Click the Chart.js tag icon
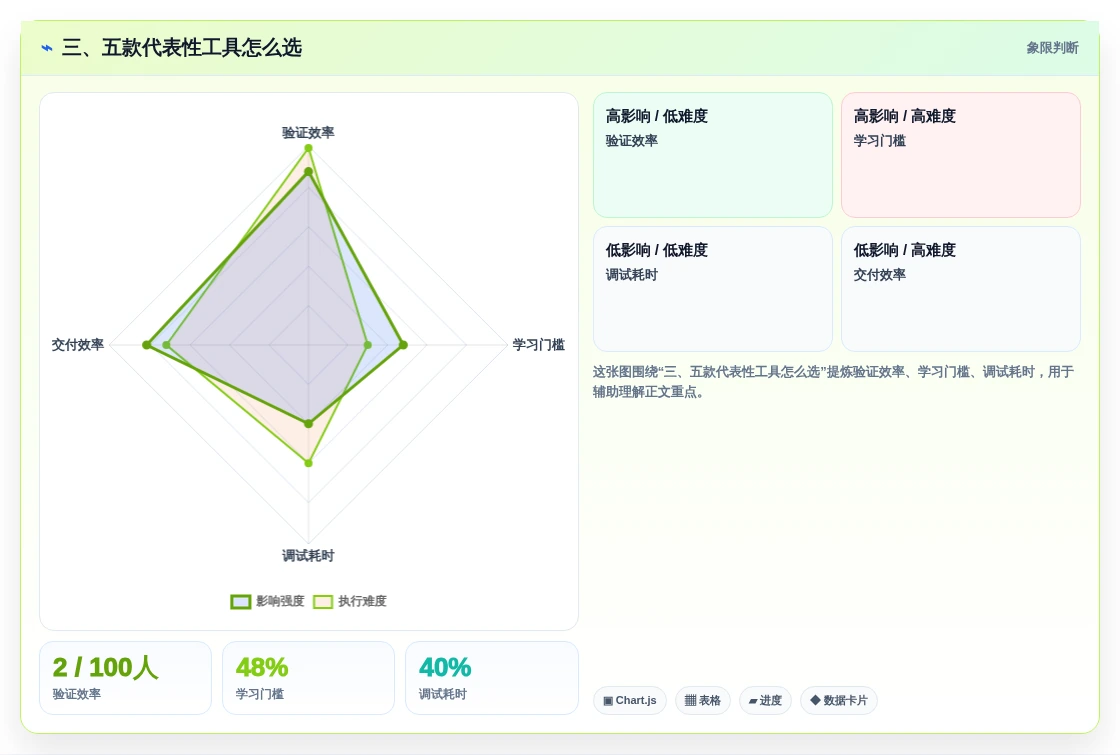The height and width of the screenshot is (755, 1120). coord(608,701)
